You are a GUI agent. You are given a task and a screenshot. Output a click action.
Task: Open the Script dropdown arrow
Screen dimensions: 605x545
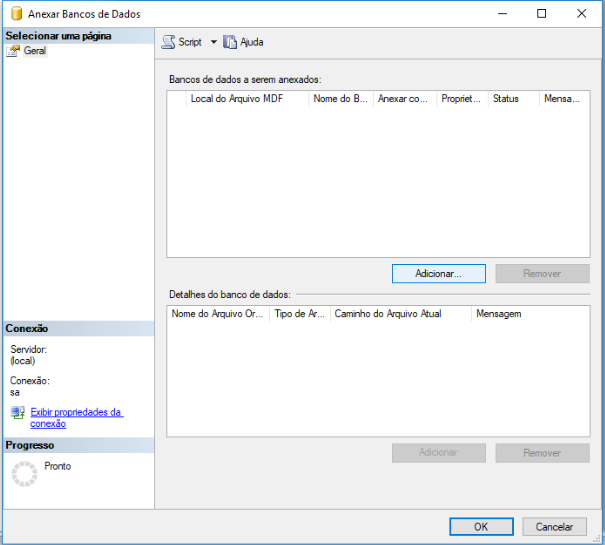click(213, 42)
